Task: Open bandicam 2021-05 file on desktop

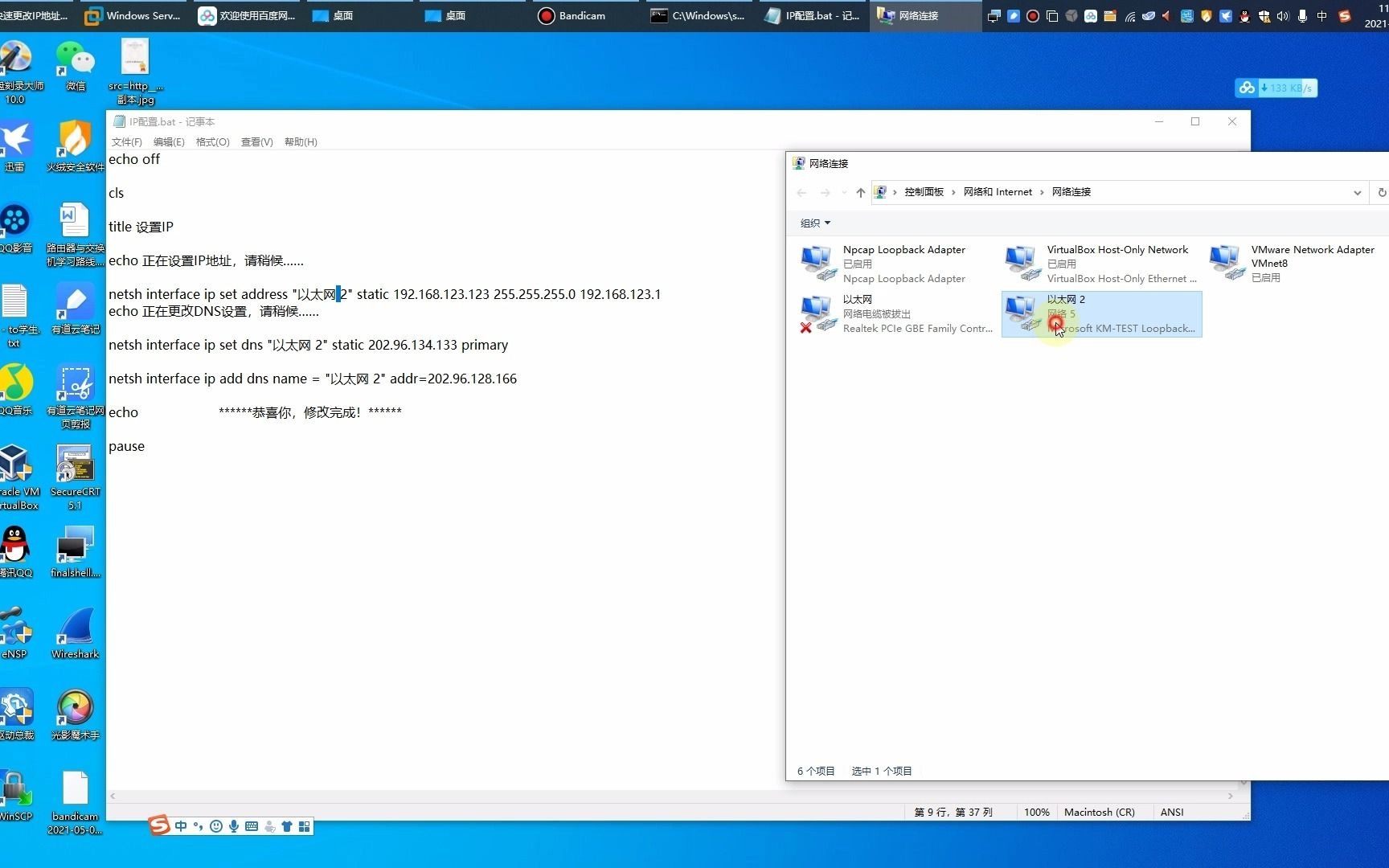Action: [x=75, y=802]
